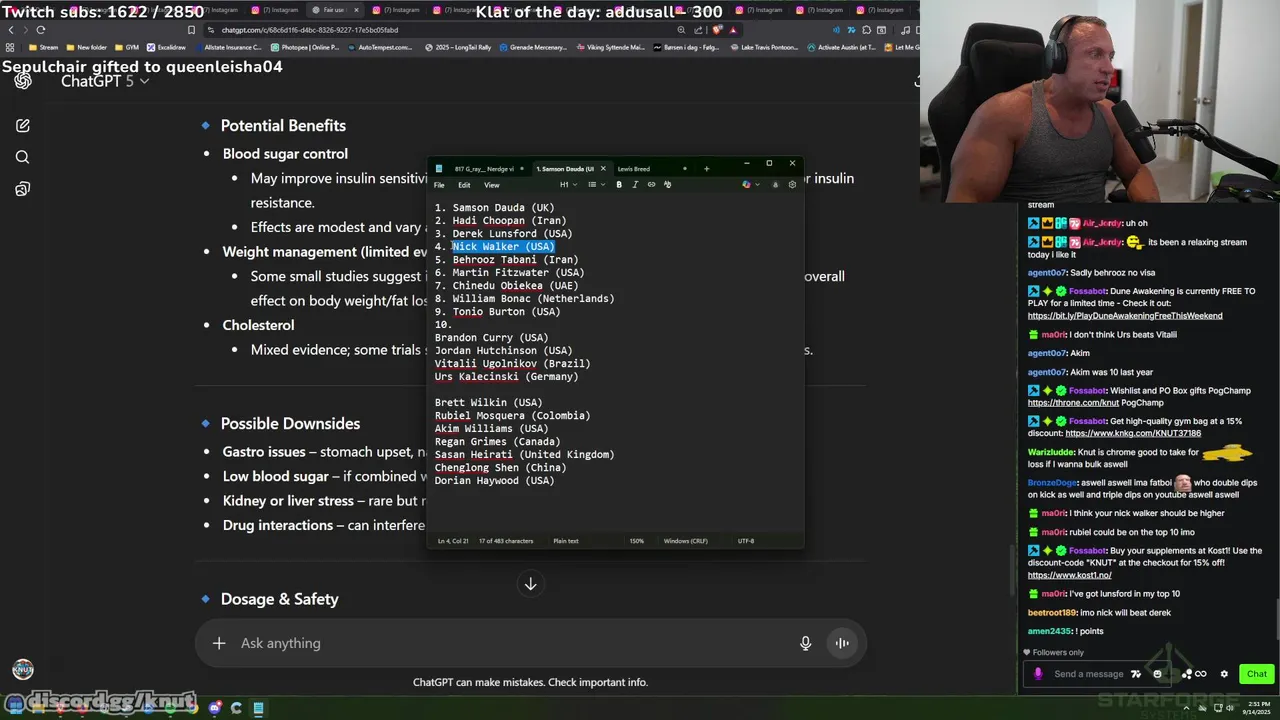1280x720 pixels.
Task: Open the Notepad File menu
Action: 439,185
